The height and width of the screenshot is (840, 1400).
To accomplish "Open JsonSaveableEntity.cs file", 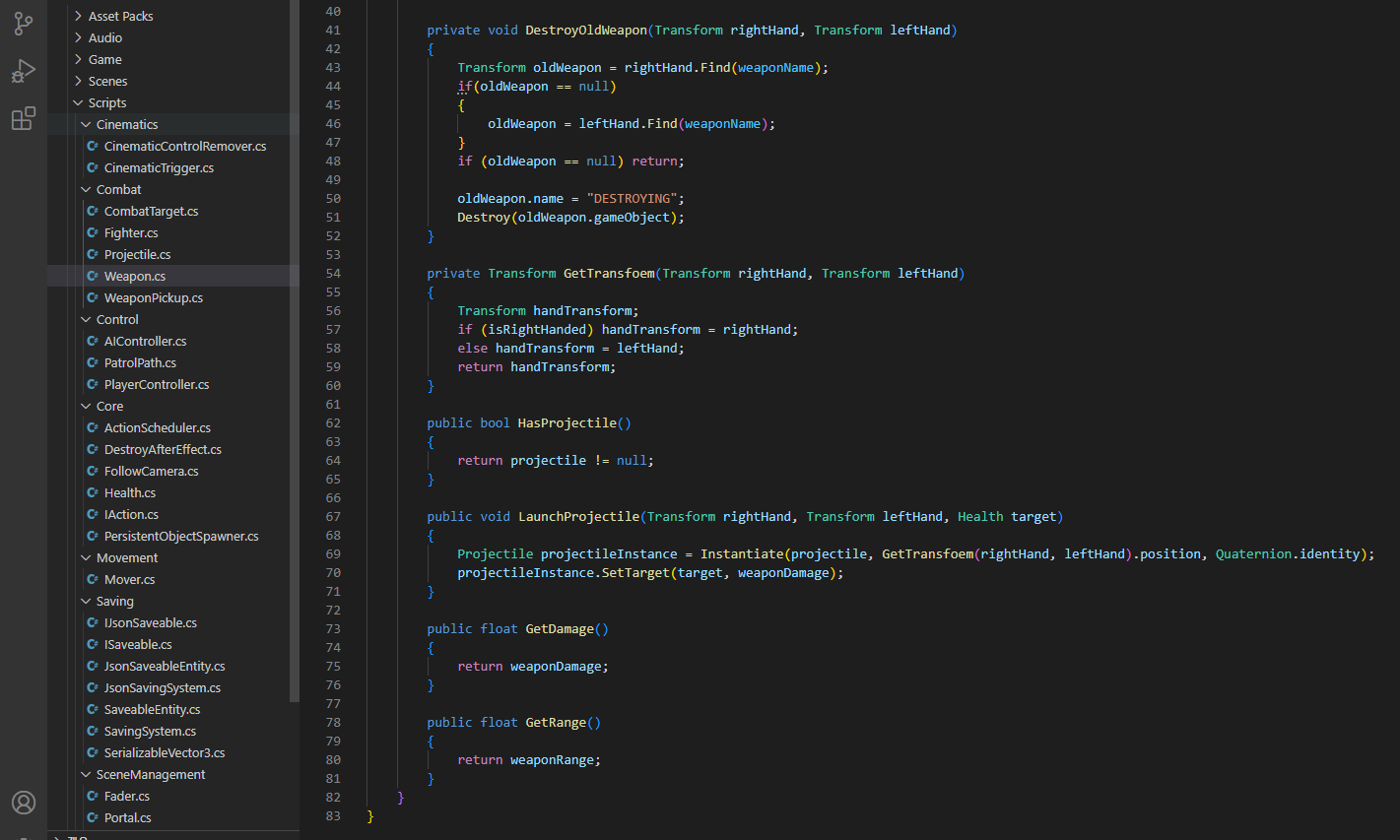I will pos(165,666).
